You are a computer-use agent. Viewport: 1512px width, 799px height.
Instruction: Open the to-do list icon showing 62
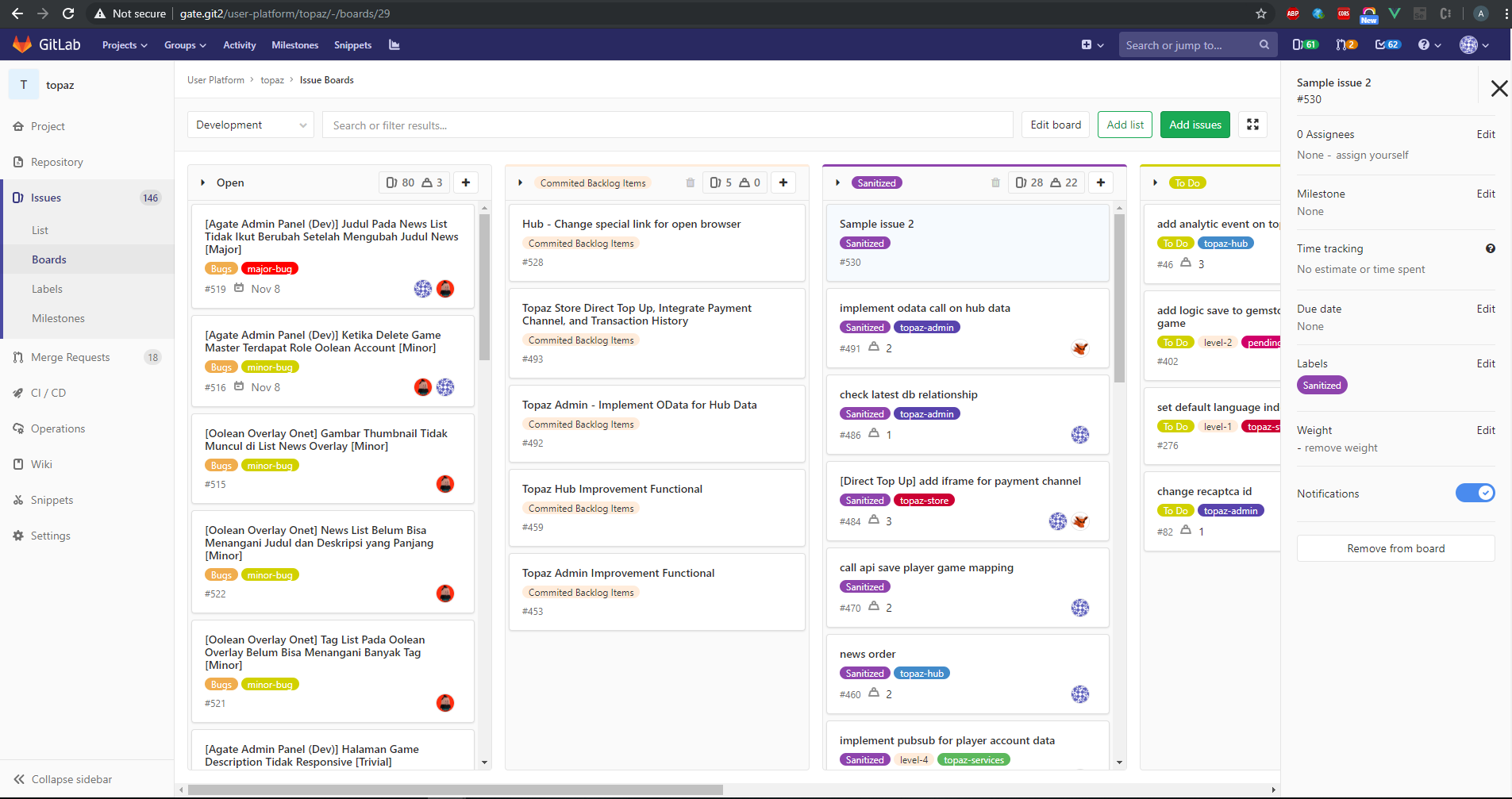click(x=1387, y=45)
